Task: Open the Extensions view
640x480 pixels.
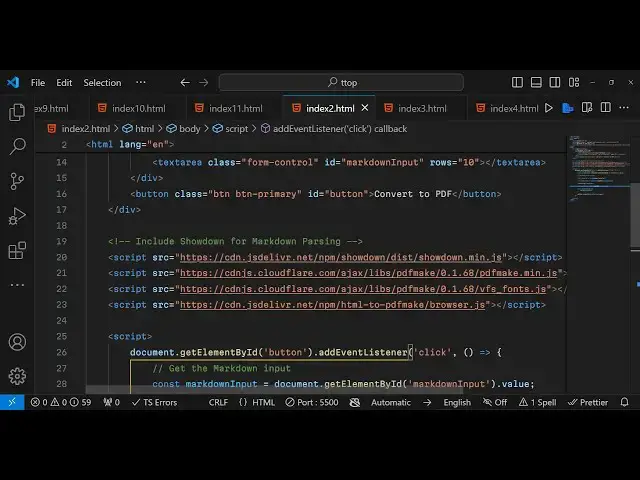Action: click(17, 250)
